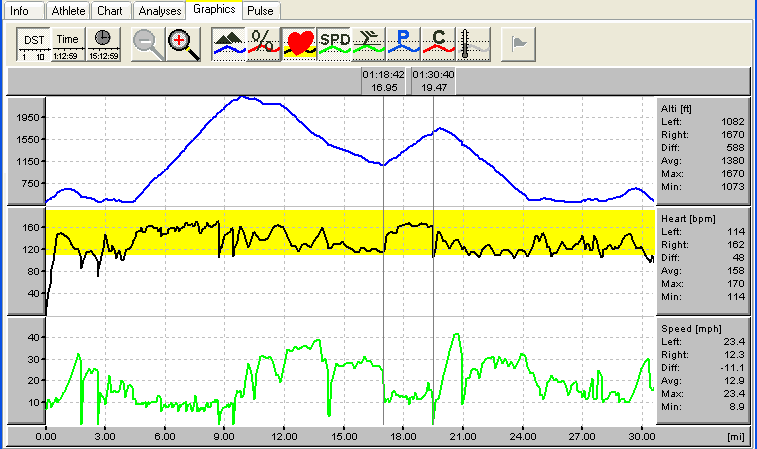Click the zoom in magnifier
The height and width of the screenshot is (449, 757).
click(183, 44)
